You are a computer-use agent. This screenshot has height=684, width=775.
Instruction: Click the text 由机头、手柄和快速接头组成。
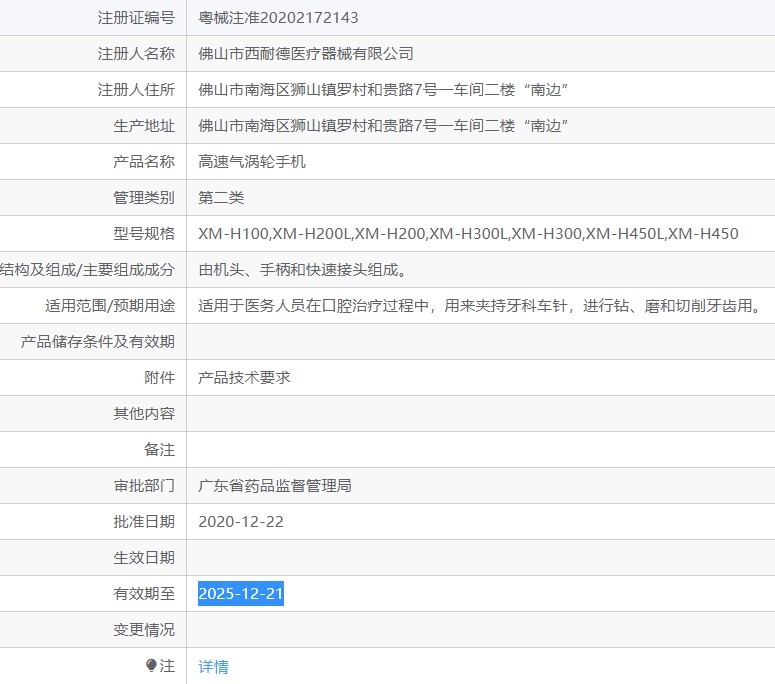[302, 269]
